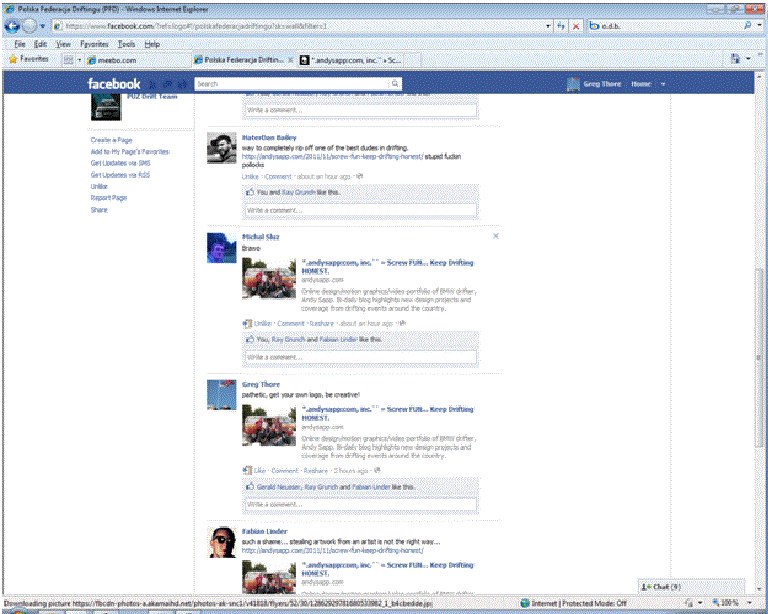Click Report Page link
The image size is (768, 614).
[x=109, y=198]
